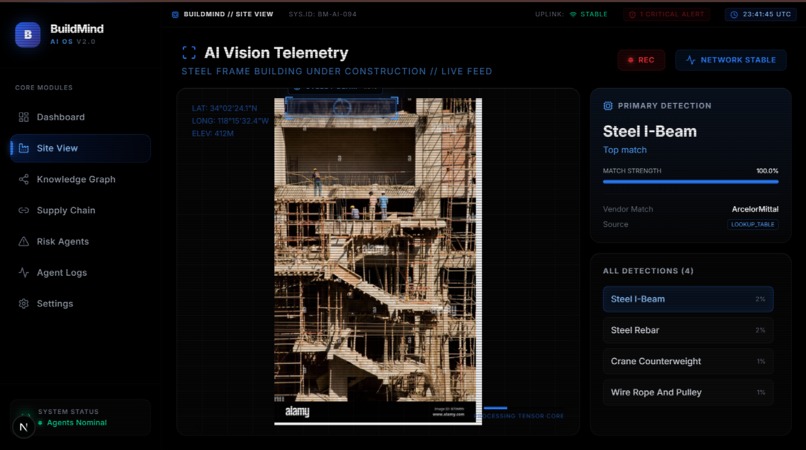Open the Knowledge Graph module
This screenshot has height=450, width=806.
pyautogui.click(x=80, y=179)
